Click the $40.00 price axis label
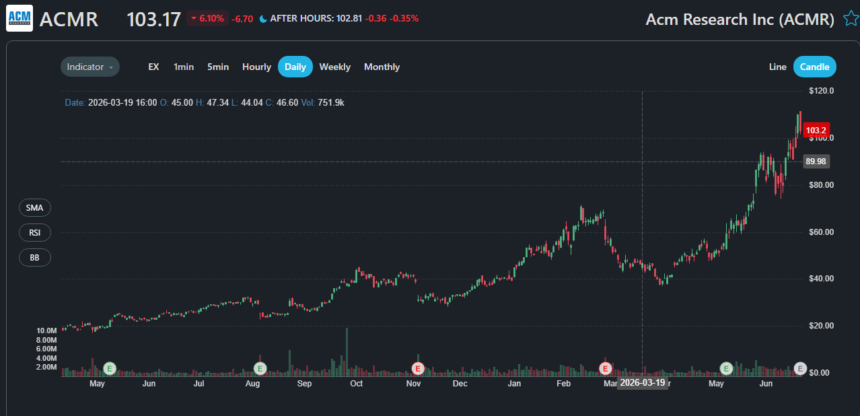Image resolution: width=860 pixels, height=416 pixels. pyautogui.click(x=822, y=279)
